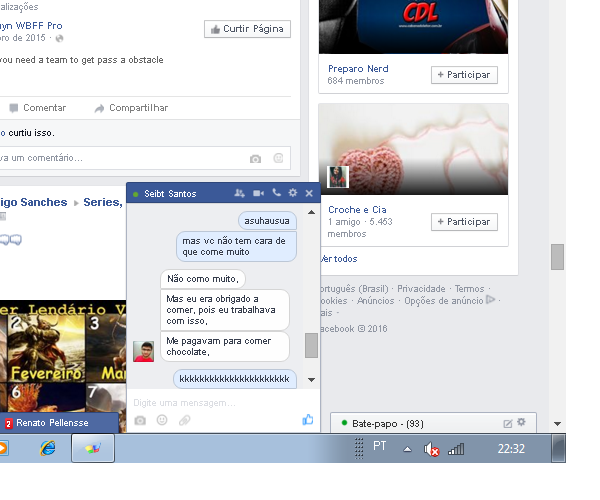The image size is (600, 500).
Task: Open Opções de anúncio footer link
Action: [444, 301]
